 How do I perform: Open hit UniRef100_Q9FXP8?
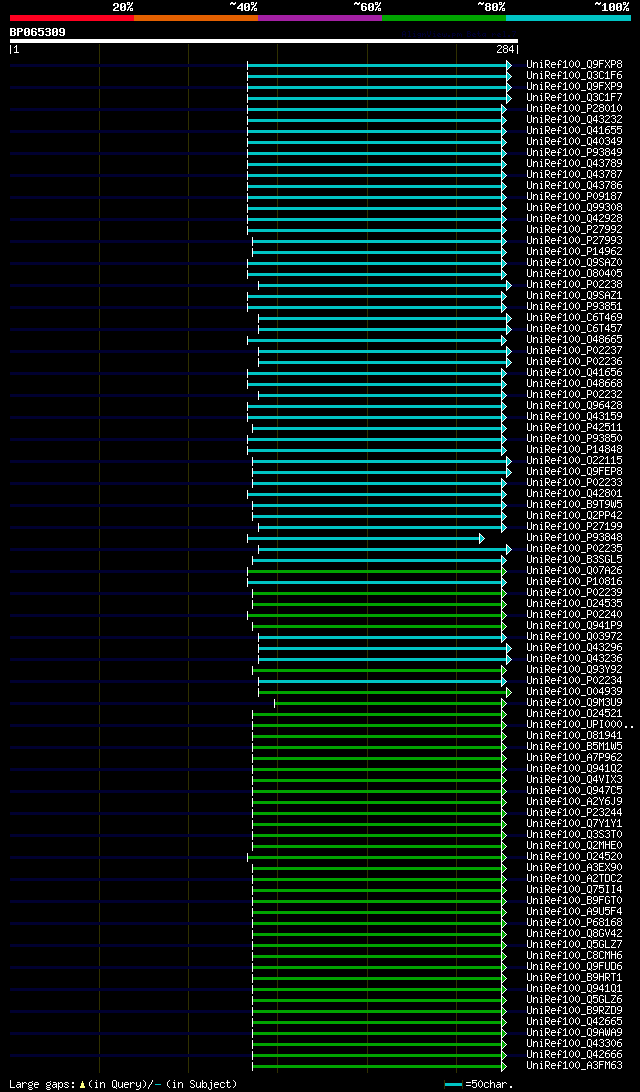(x=575, y=65)
